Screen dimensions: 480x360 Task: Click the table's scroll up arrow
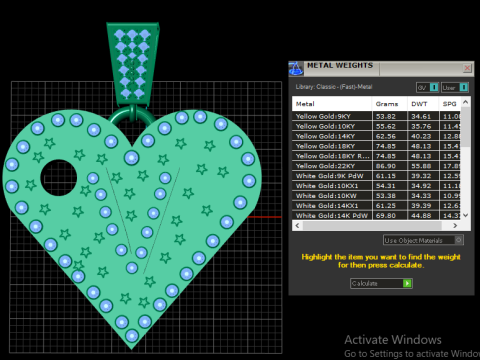click(466, 102)
